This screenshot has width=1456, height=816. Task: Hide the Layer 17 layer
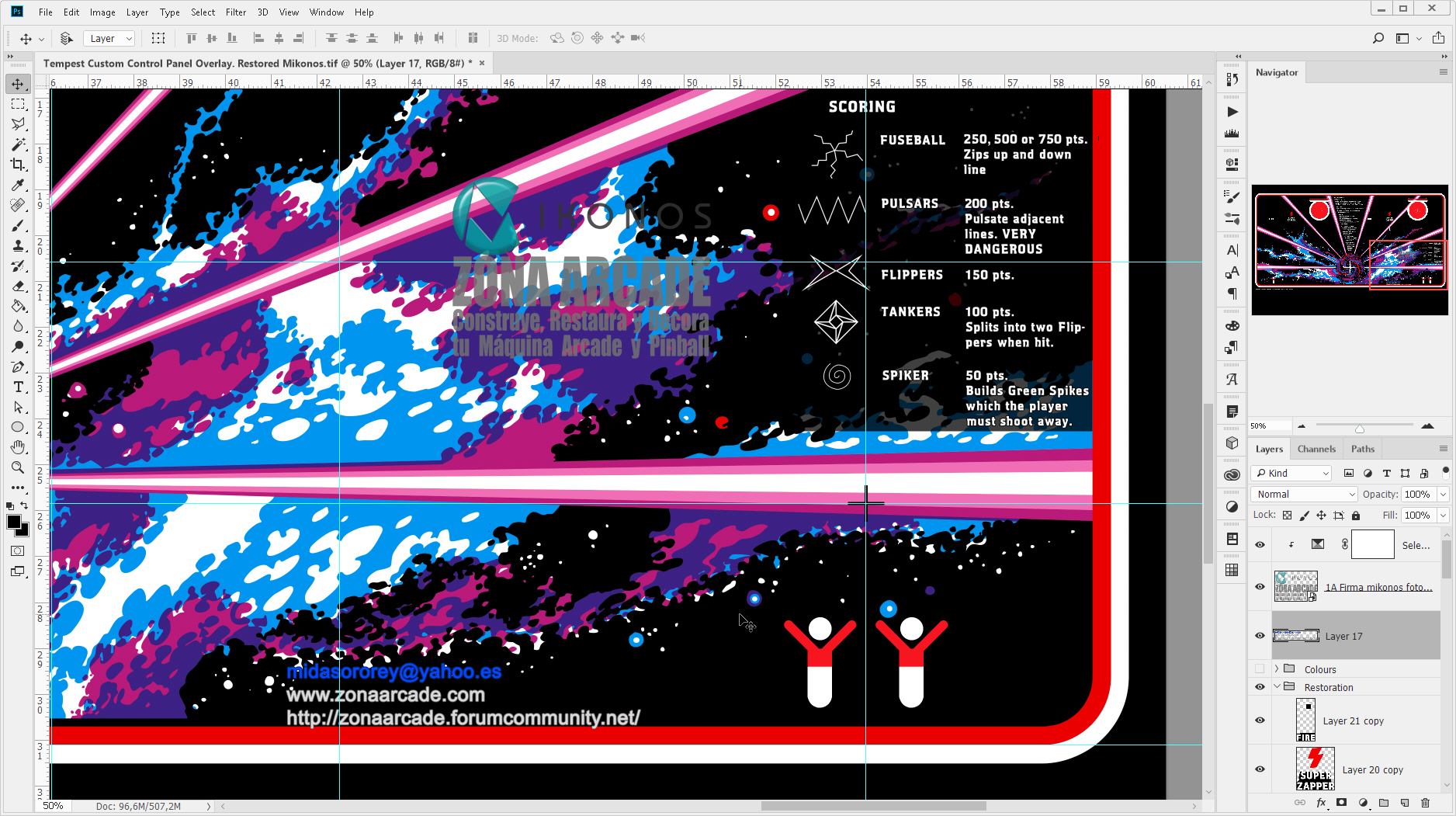[x=1260, y=636]
